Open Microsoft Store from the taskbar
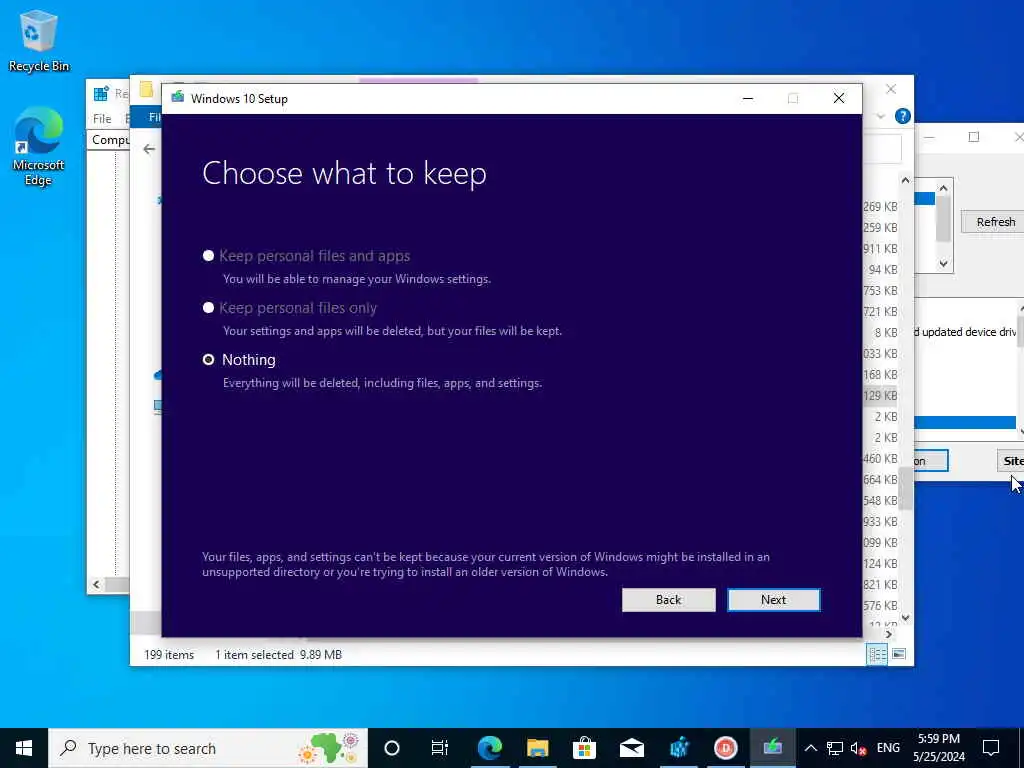The width and height of the screenshot is (1024, 768). [x=584, y=748]
